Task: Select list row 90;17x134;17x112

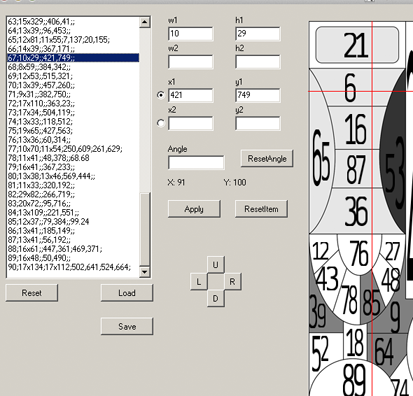Action: (x=73, y=267)
